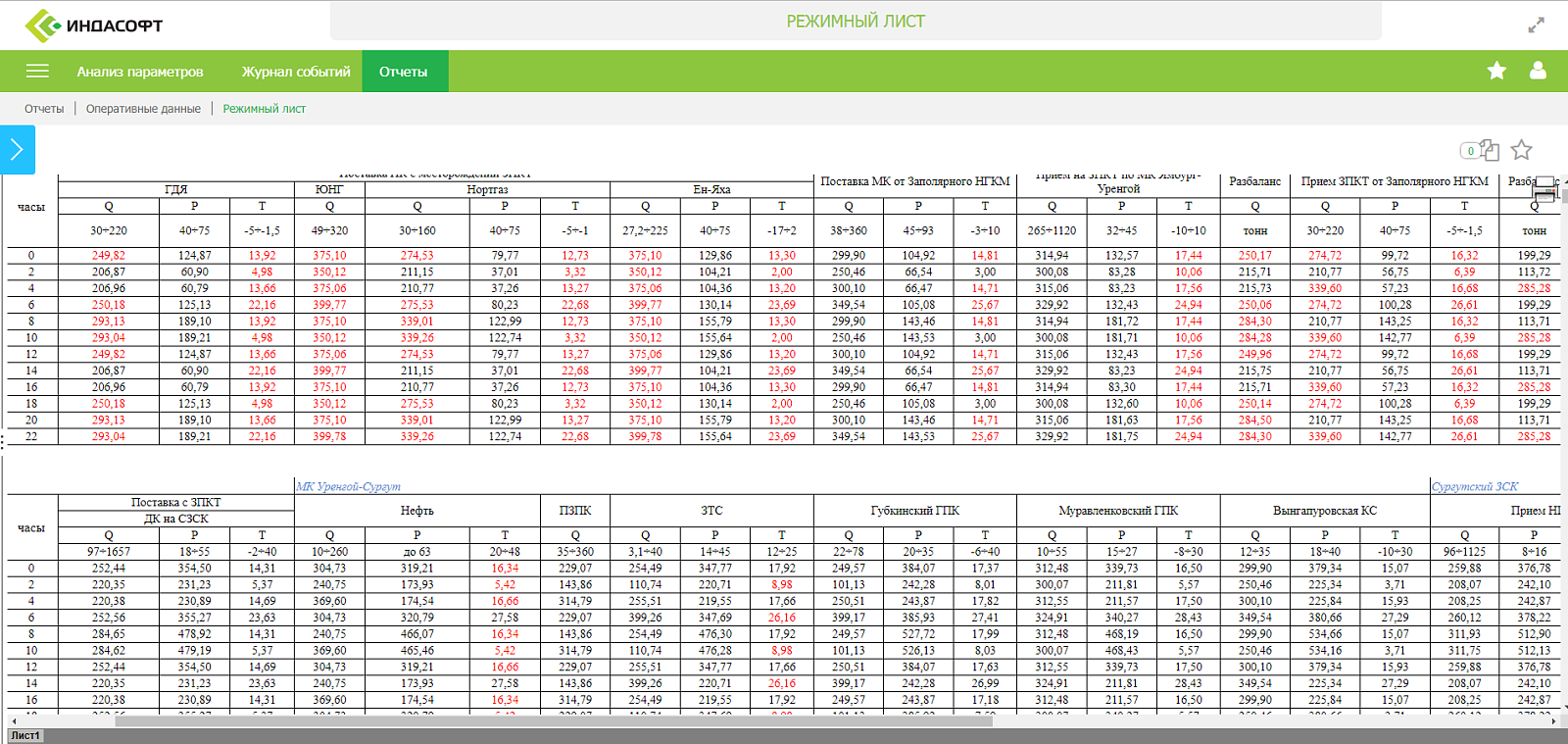Select the ДК на СЗСК header

tap(176, 519)
